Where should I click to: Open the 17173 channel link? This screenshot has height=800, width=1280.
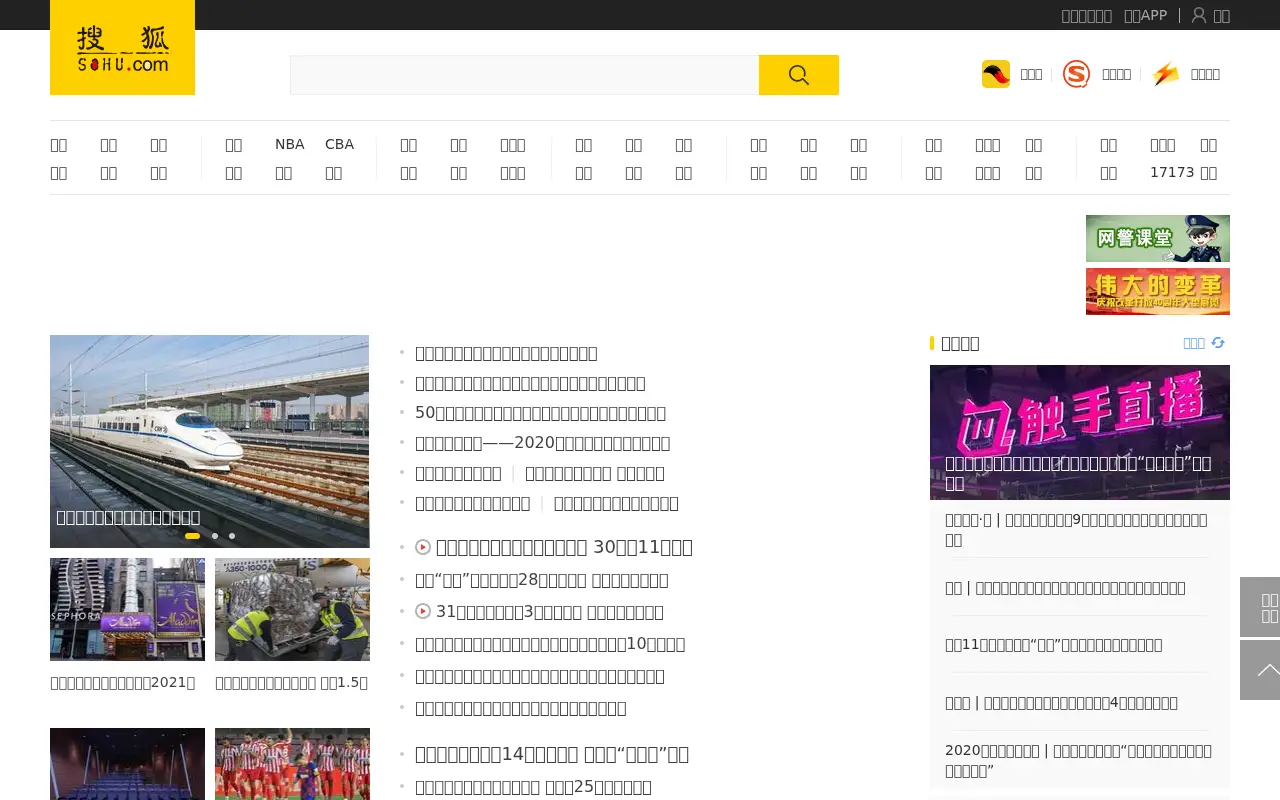[1172, 172]
